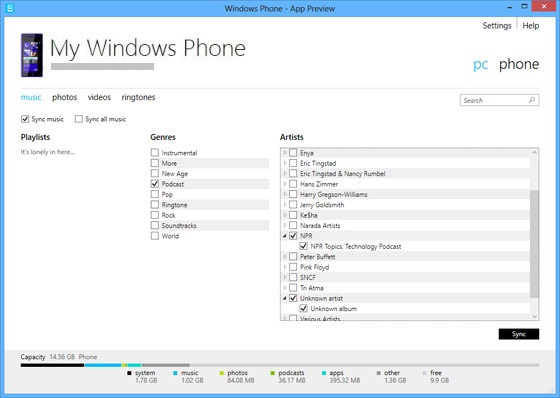Check the Hans Zimmer artist checkbox
The image size is (560, 398).
293,184
